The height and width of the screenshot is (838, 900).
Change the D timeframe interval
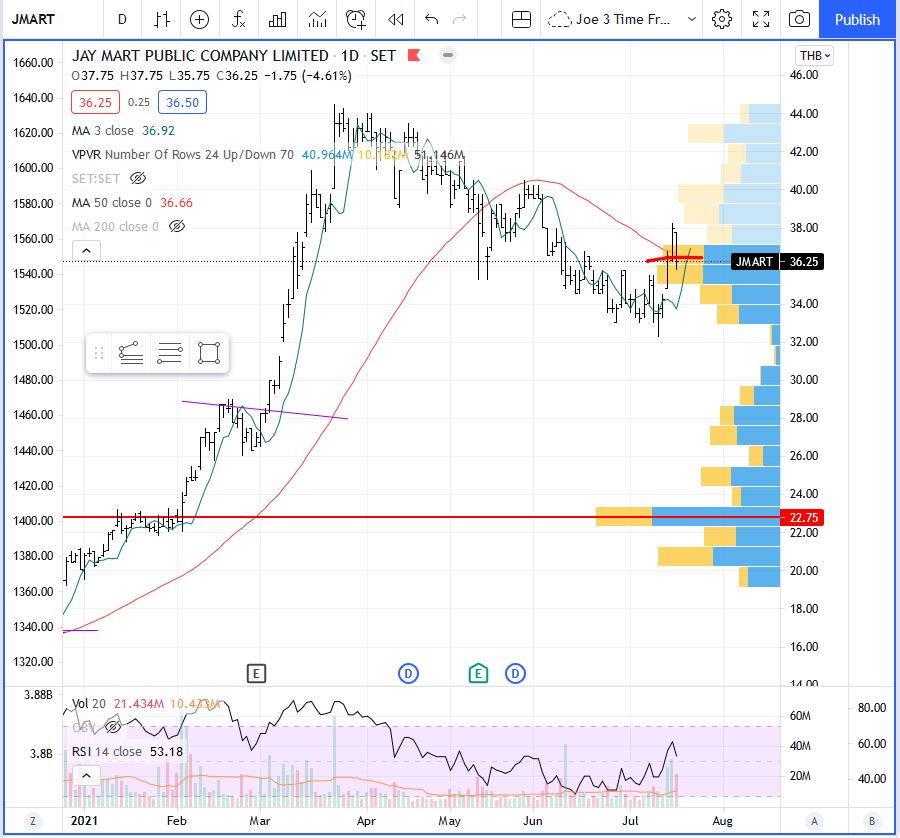[x=122, y=20]
